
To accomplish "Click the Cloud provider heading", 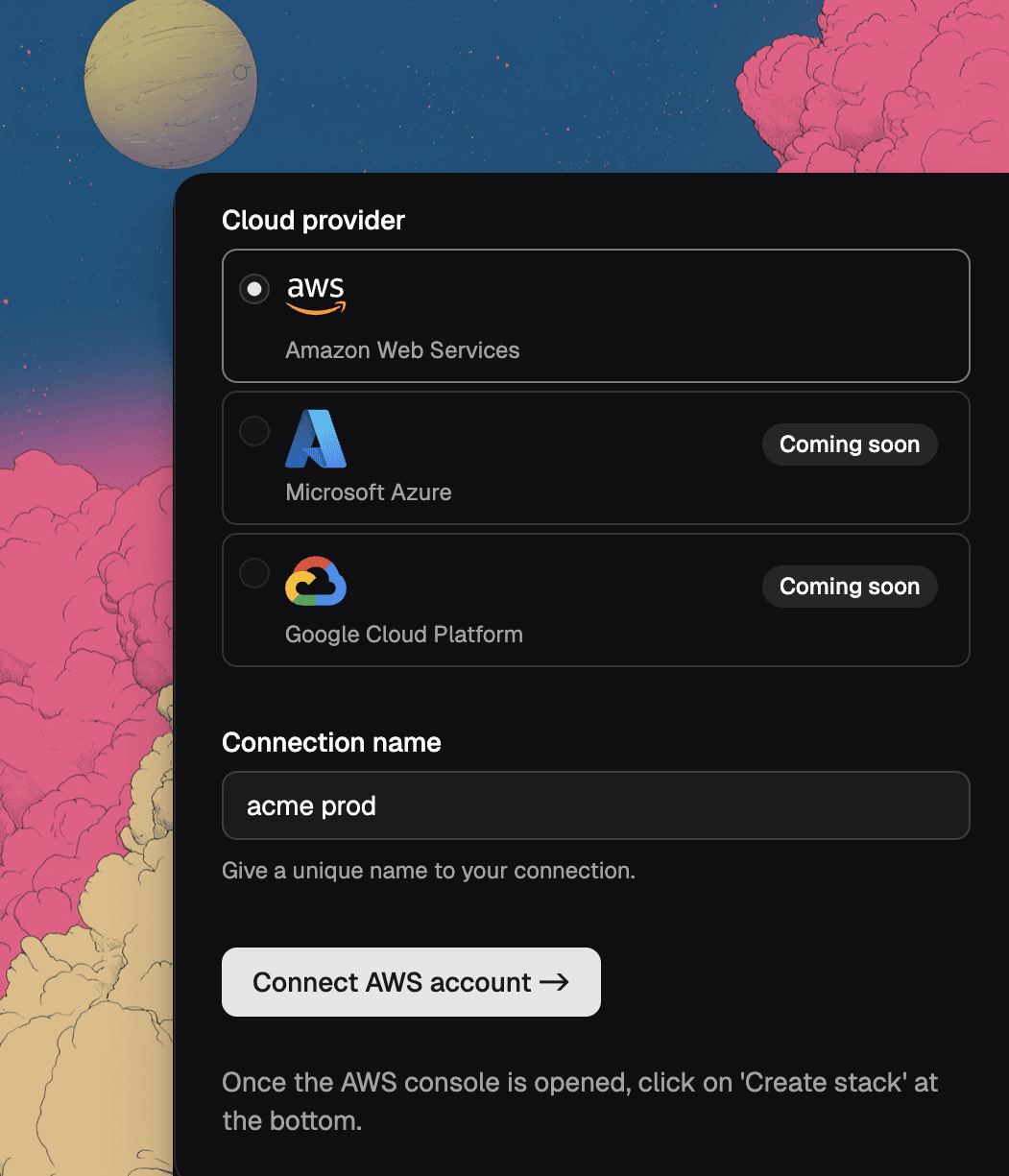I will coord(313,221).
